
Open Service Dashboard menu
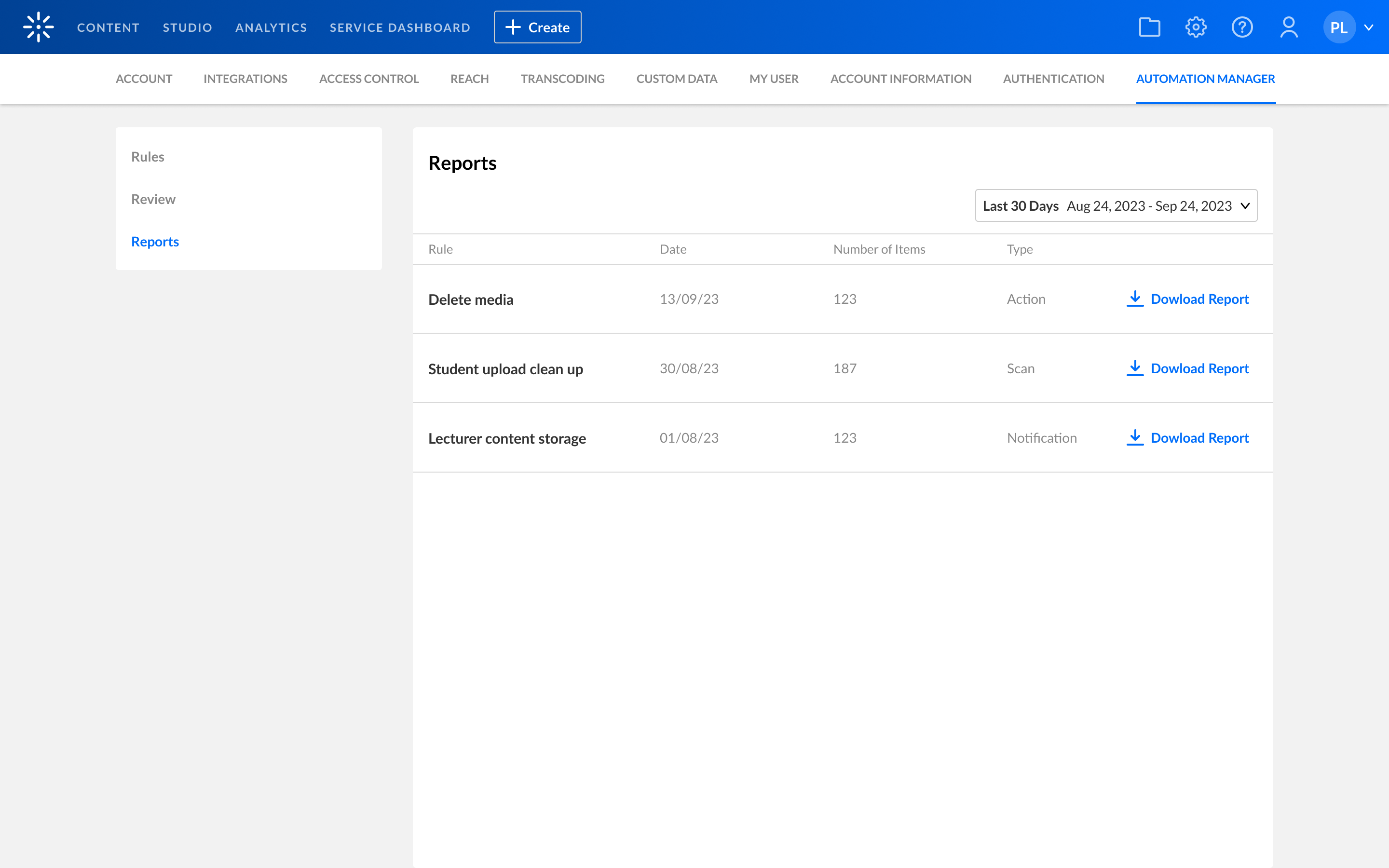pyautogui.click(x=399, y=27)
